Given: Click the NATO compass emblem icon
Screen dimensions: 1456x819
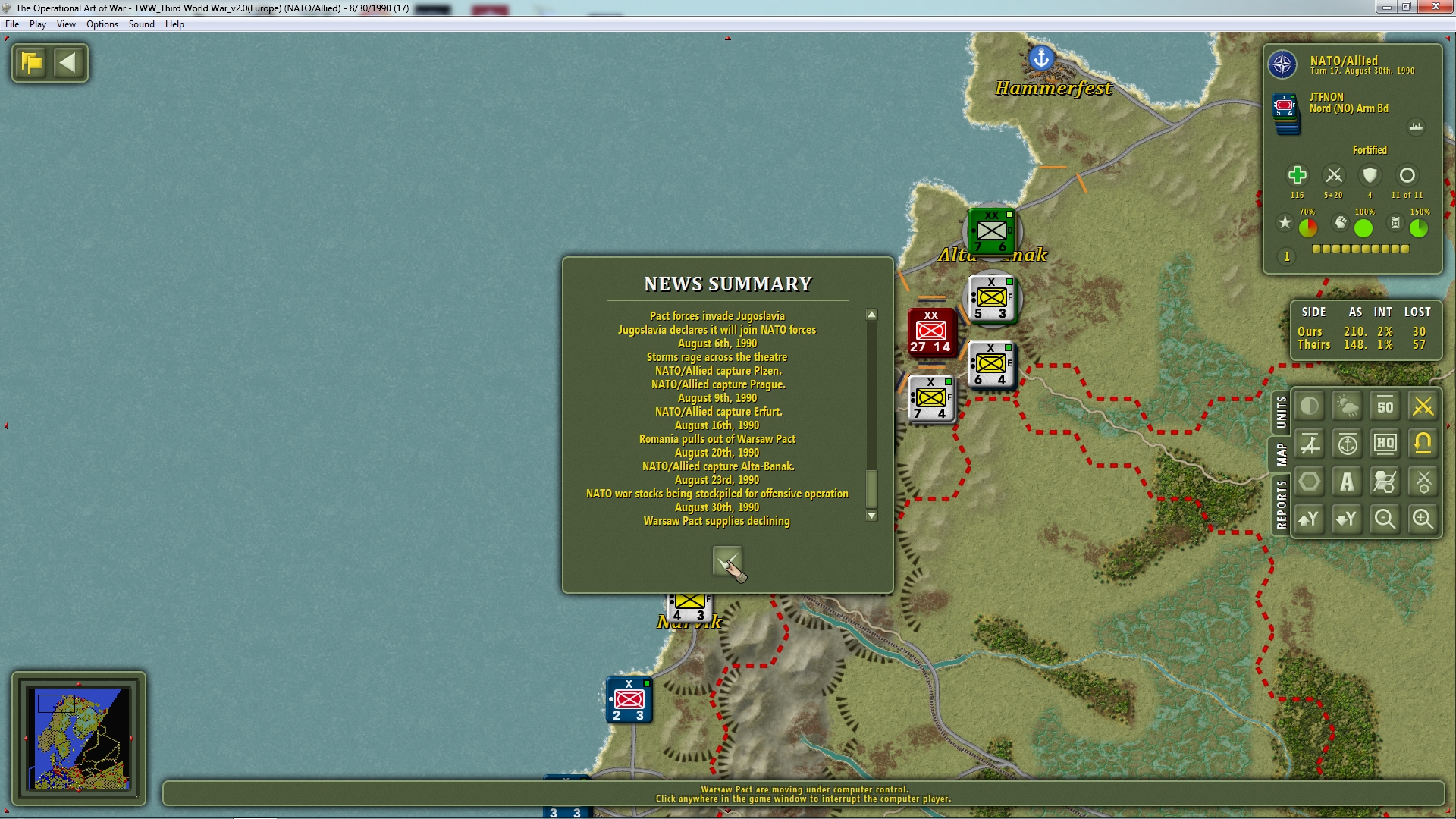Looking at the screenshot, I should click(x=1282, y=64).
